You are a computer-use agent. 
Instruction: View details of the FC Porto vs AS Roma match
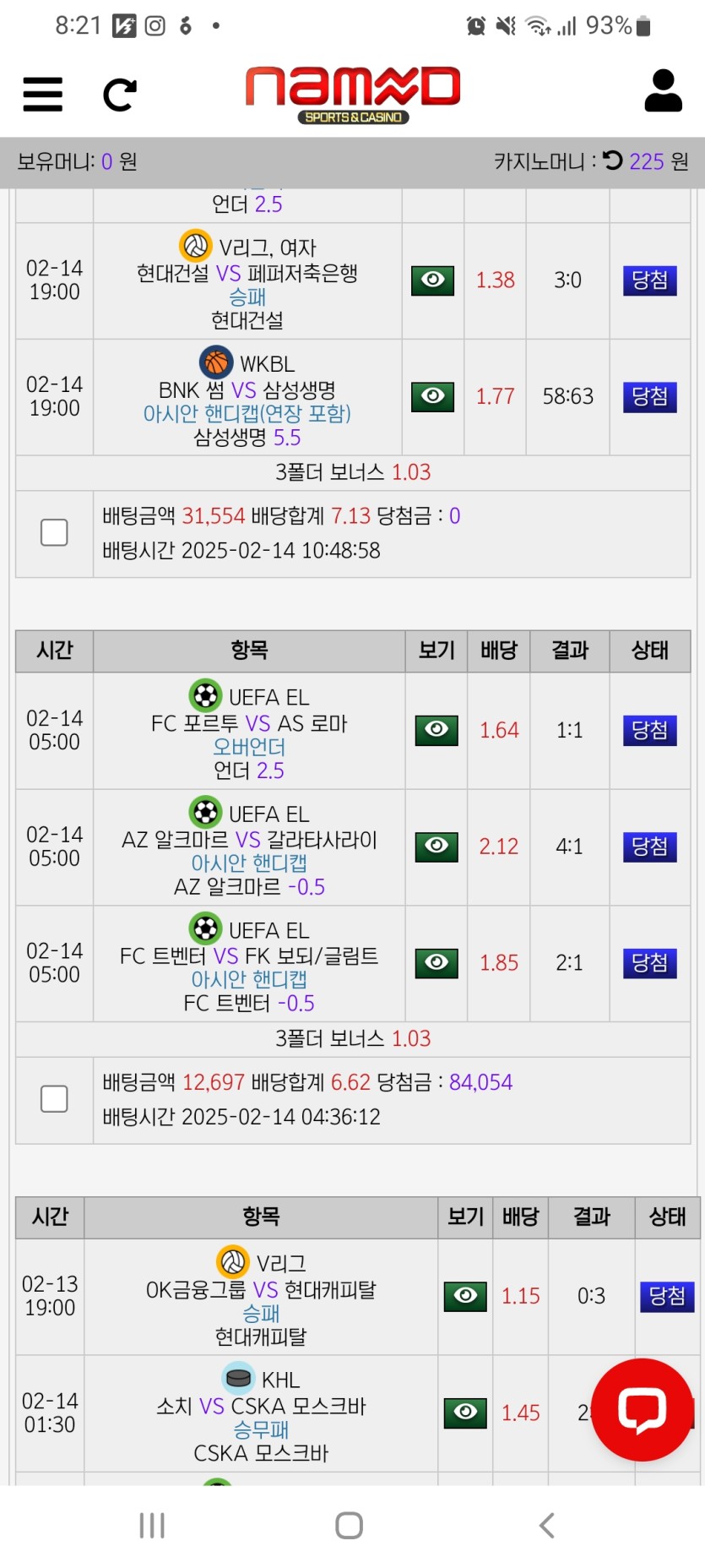(437, 729)
